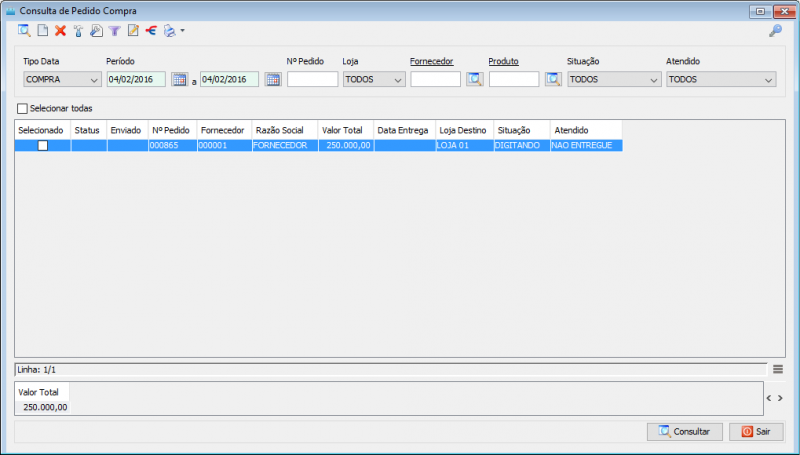The width and height of the screenshot is (800, 455).
Task: Click the Consultar button
Action: pyautogui.click(x=685, y=432)
